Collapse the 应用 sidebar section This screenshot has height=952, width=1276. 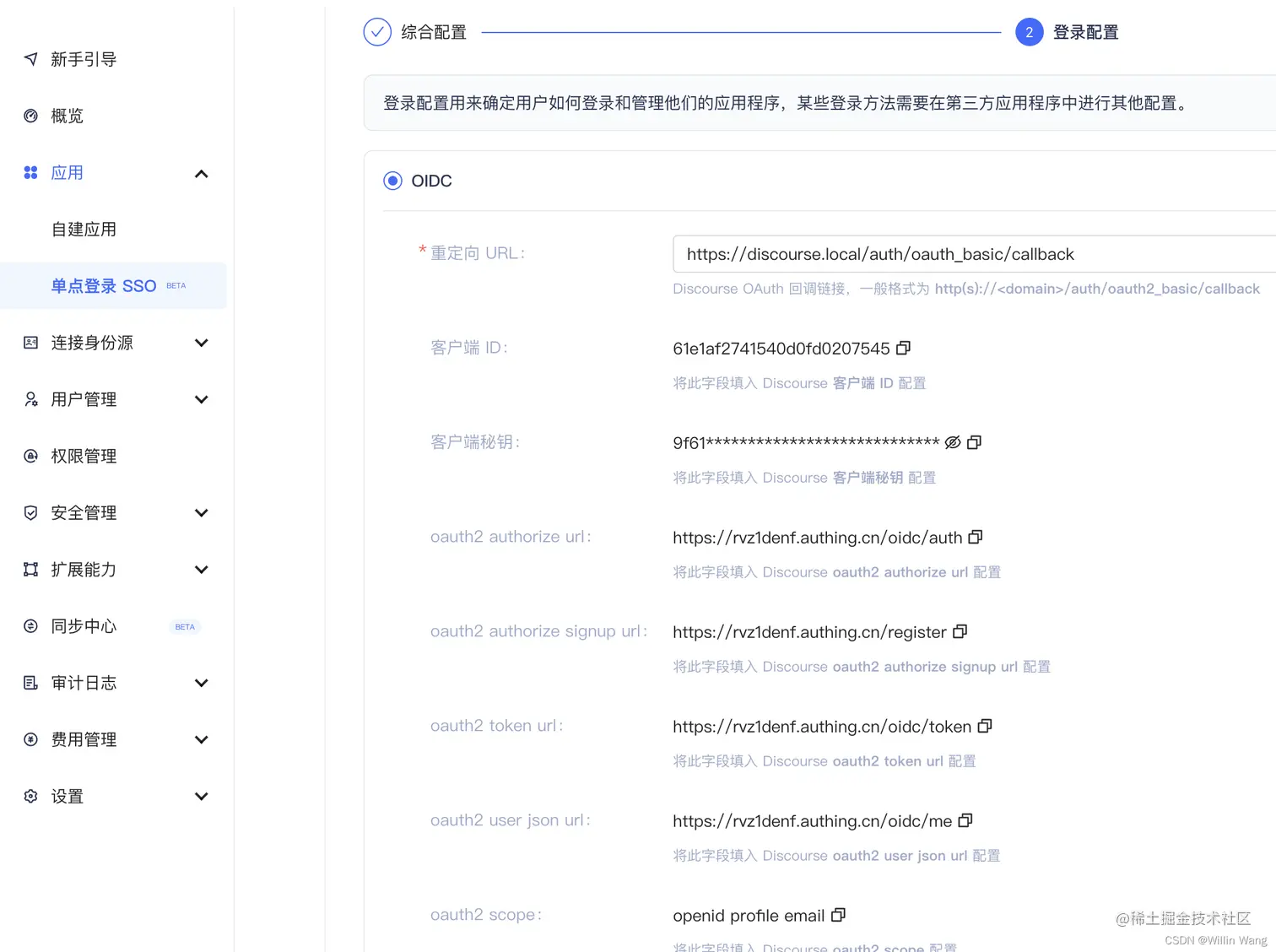pos(202,173)
